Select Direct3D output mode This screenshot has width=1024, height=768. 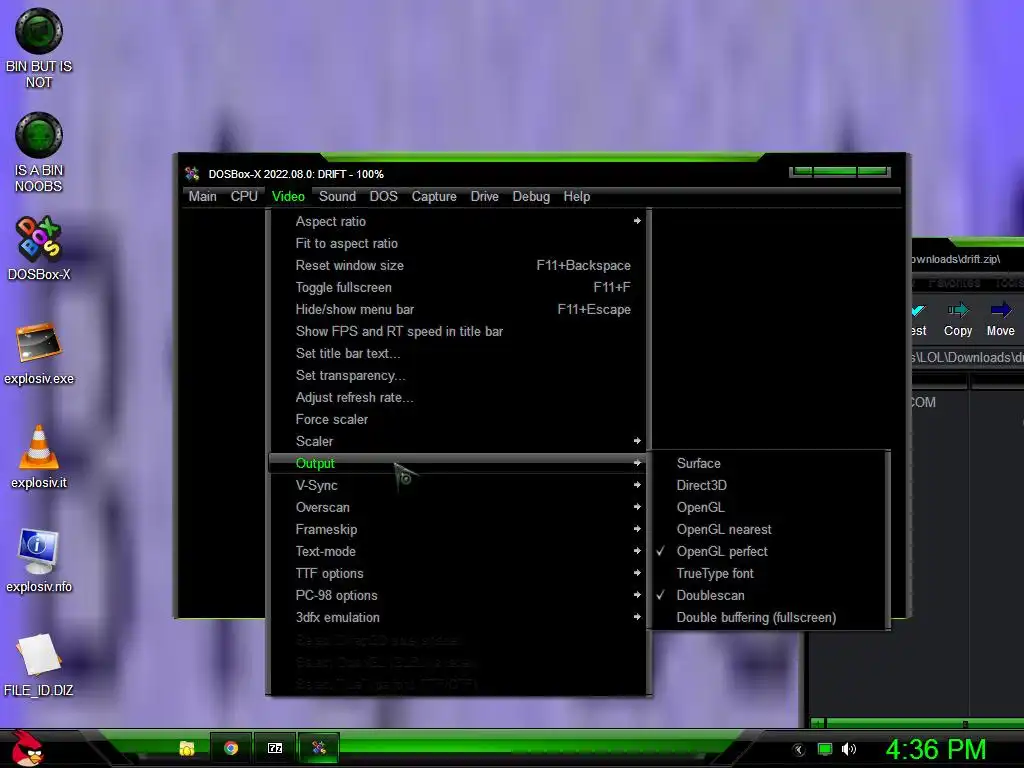click(x=769, y=485)
